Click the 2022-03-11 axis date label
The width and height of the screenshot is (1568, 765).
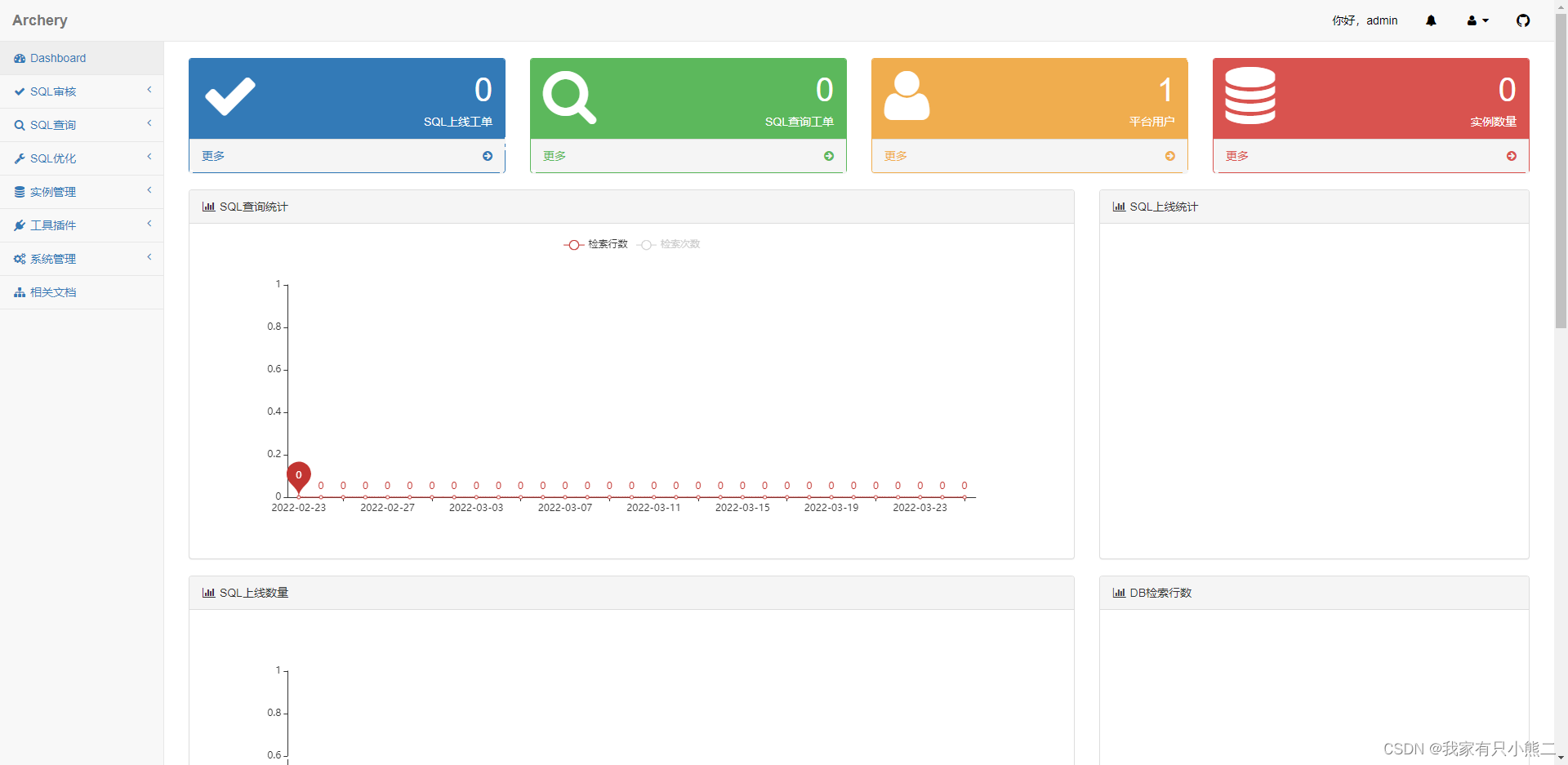(653, 508)
